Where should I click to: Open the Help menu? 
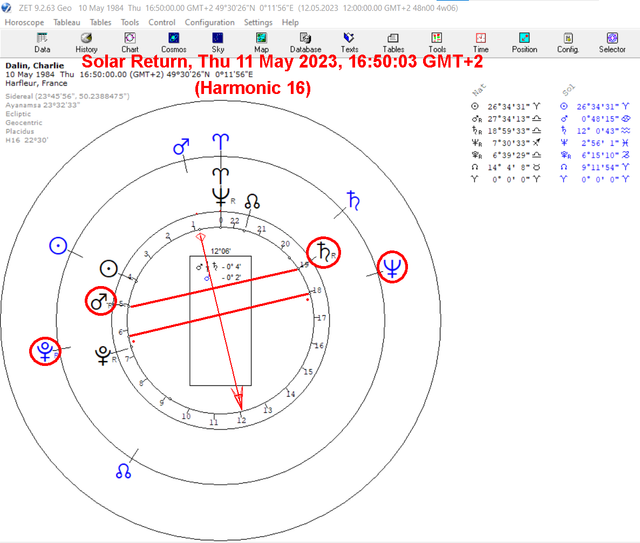tap(290, 22)
